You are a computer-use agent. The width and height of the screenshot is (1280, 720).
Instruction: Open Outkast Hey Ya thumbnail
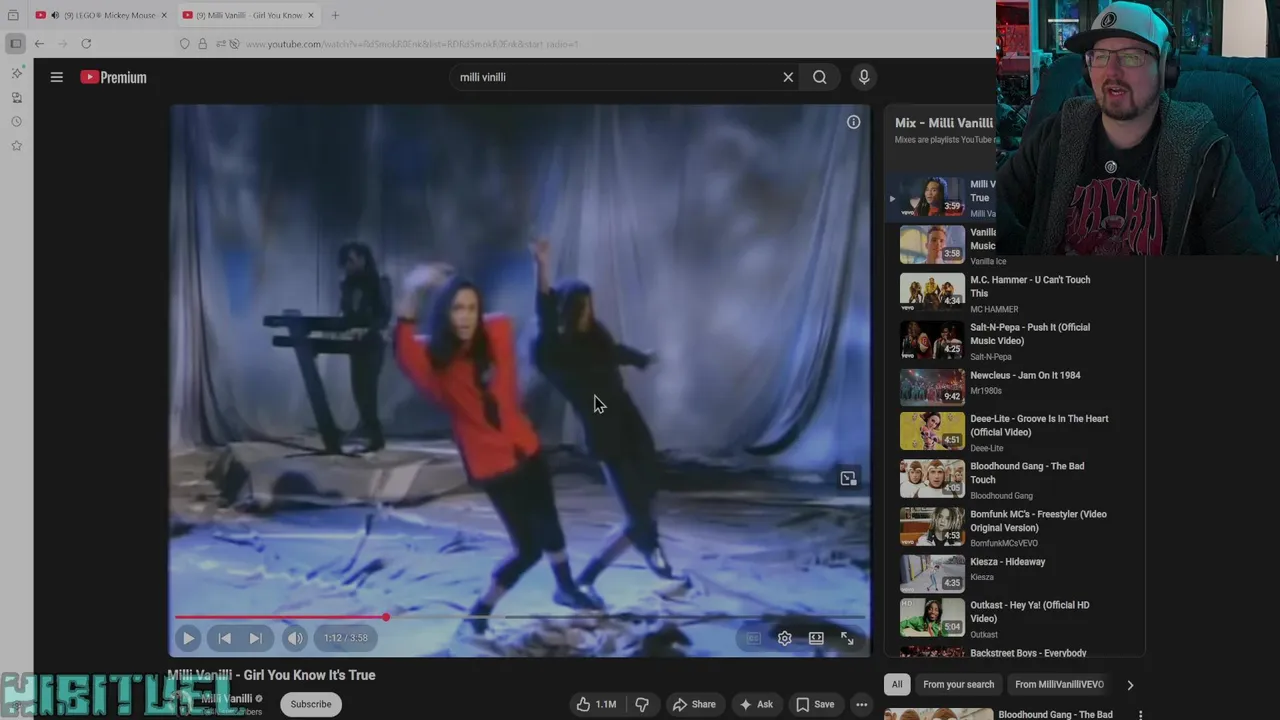coord(932,617)
